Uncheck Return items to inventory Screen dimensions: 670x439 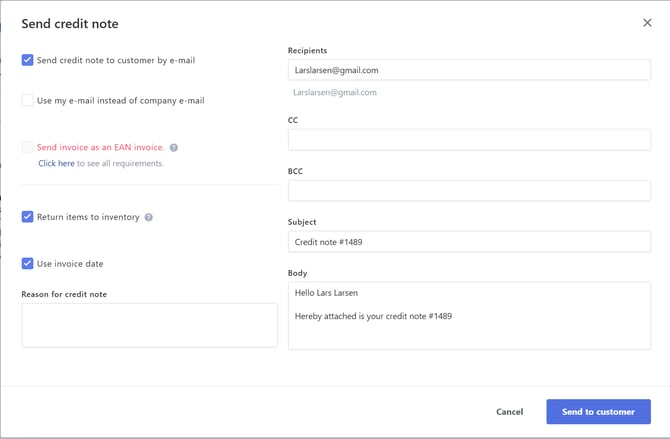click(28, 217)
